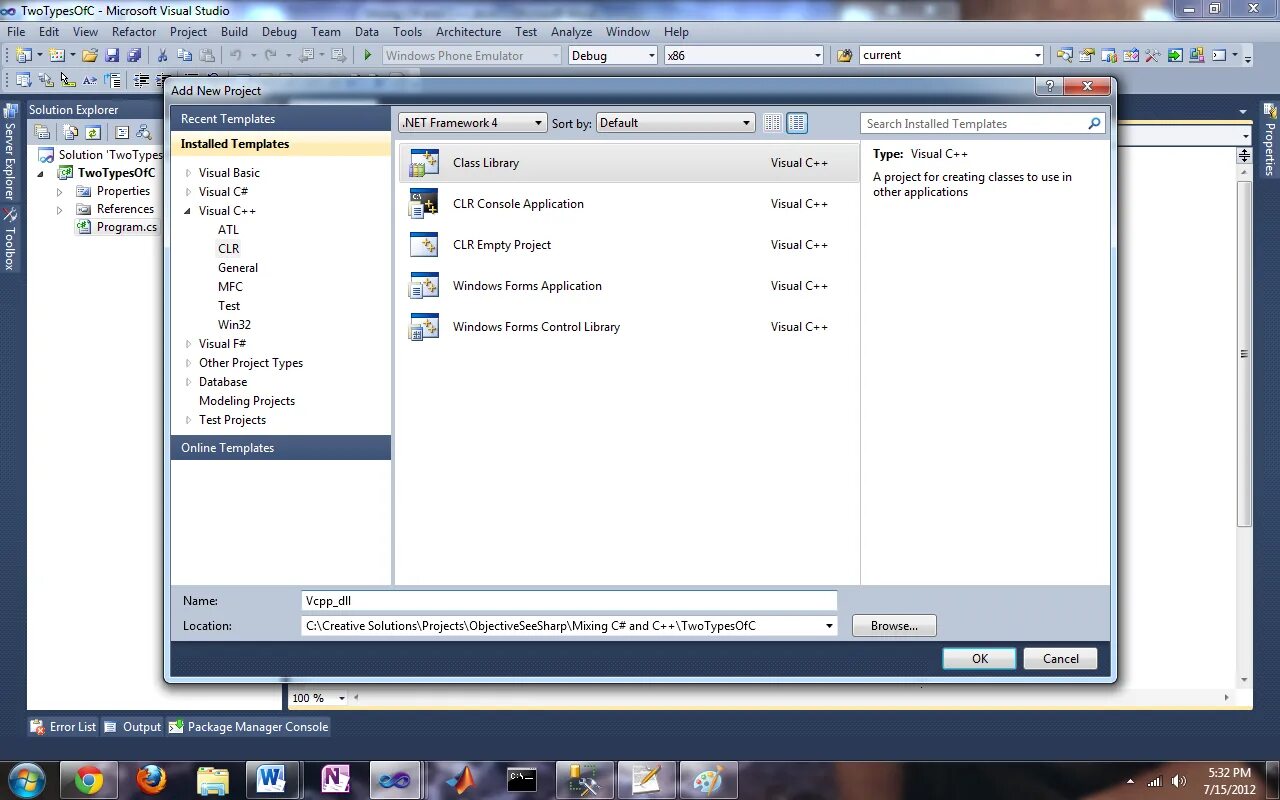
Task: Select the small icons view button
Action: (x=772, y=123)
